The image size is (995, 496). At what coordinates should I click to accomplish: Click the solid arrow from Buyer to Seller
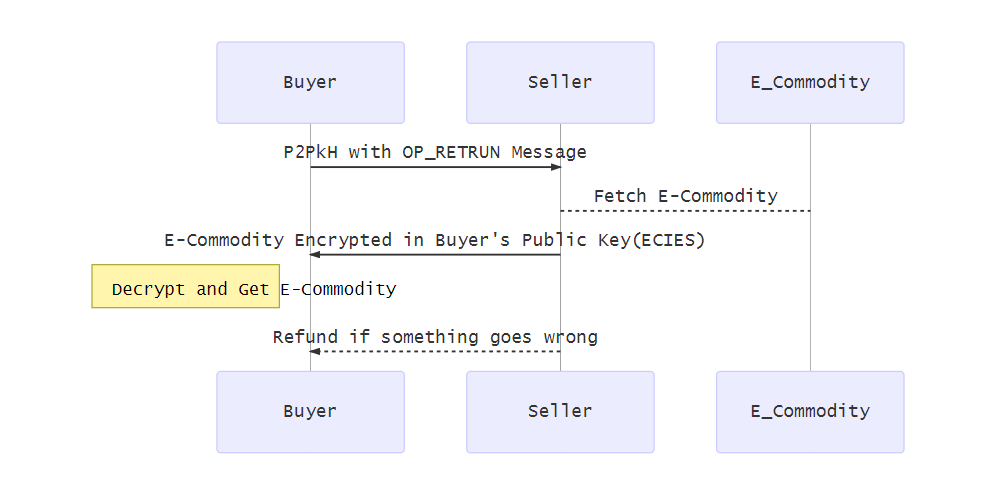pyautogui.click(x=435, y=167)
